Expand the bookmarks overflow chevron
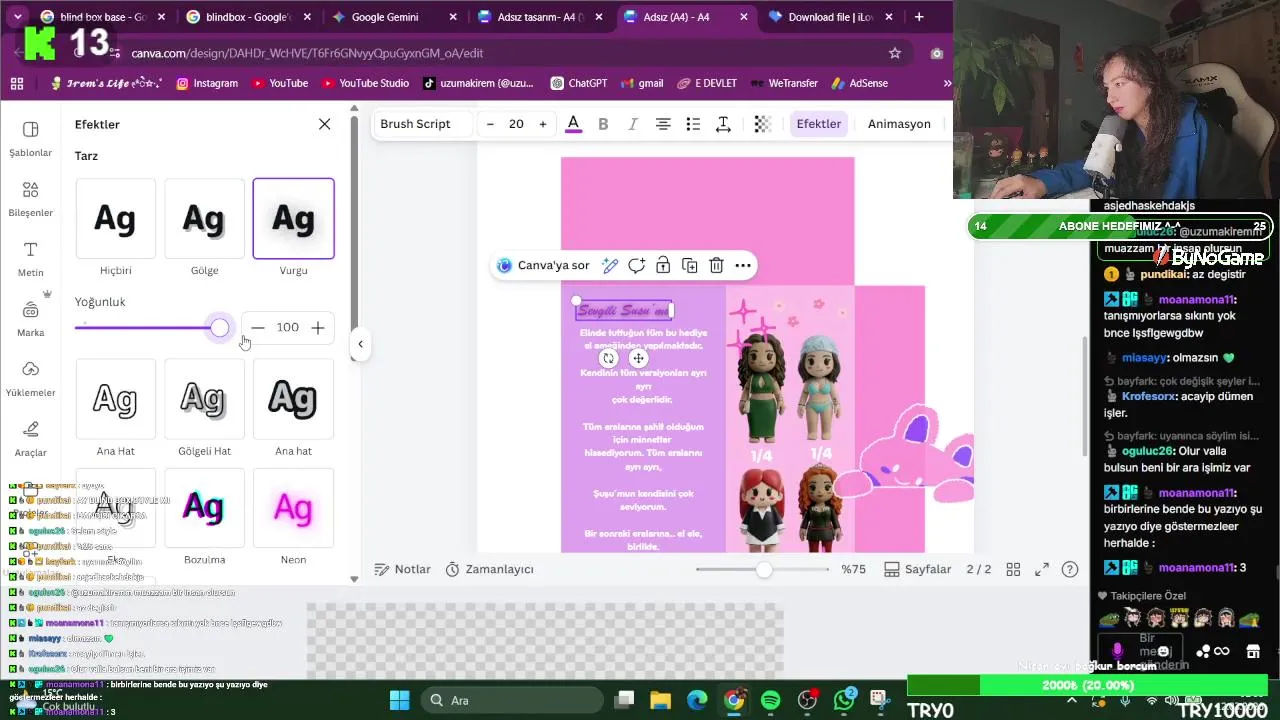This screenshot has width=1280, height=720. [x=946, y=83]
